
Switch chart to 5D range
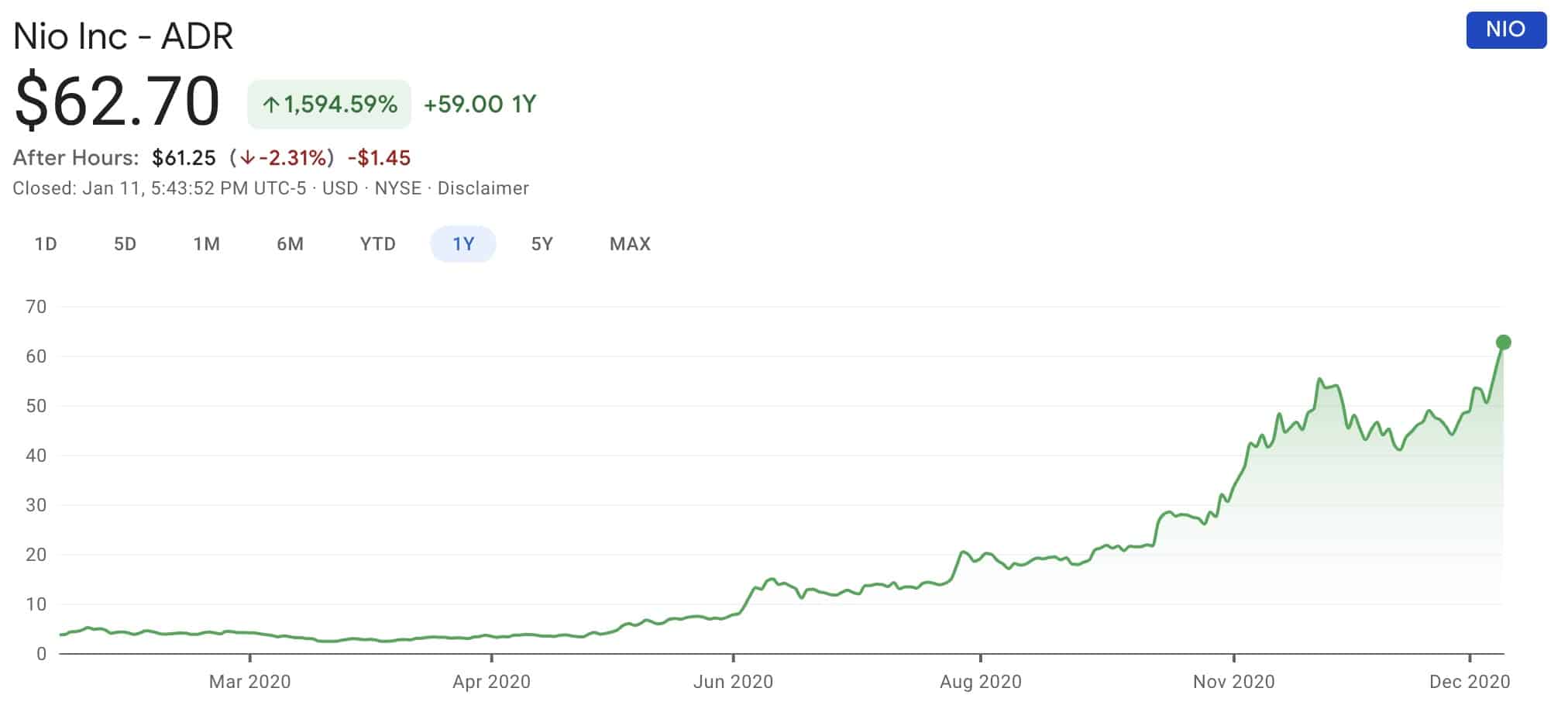[x=125, y=244]
